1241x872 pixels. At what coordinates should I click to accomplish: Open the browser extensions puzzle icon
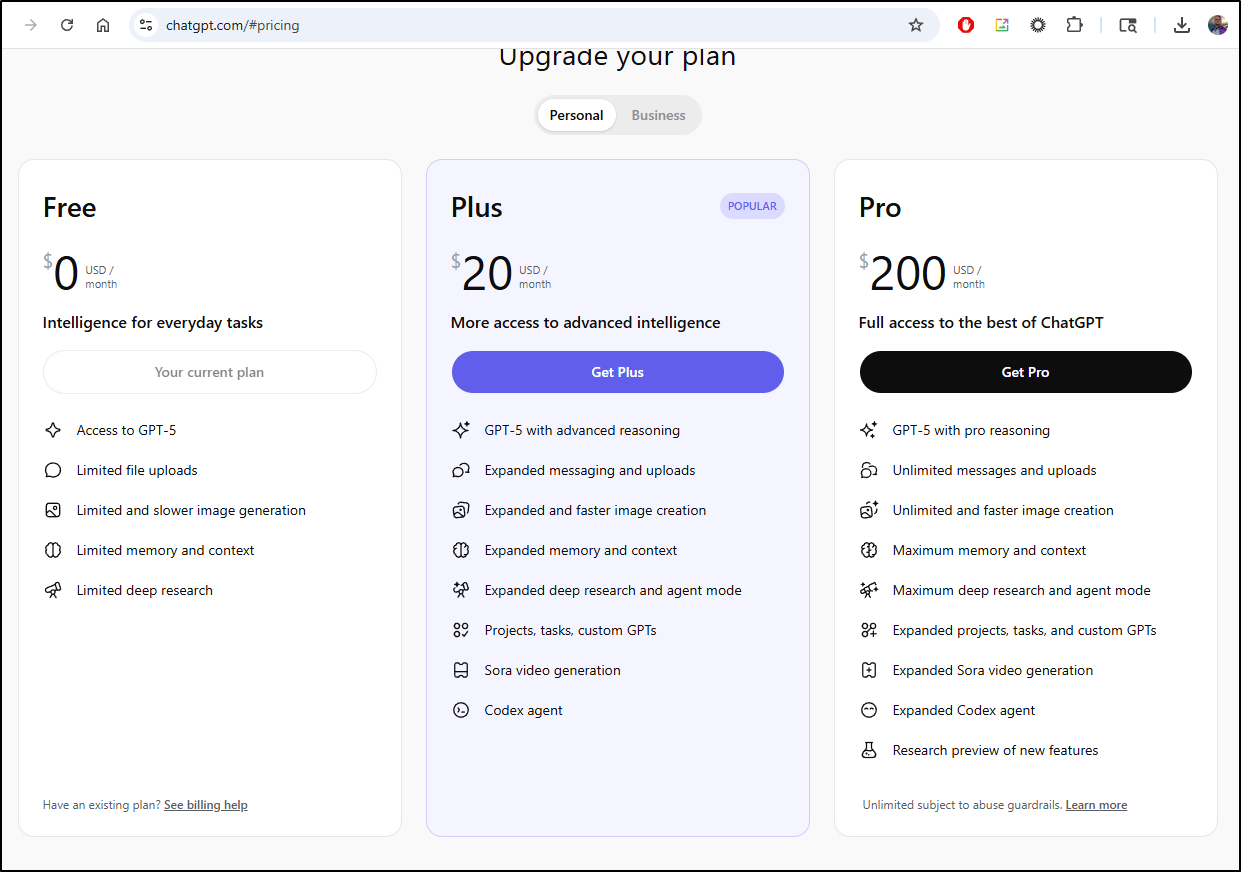[x=1074, y=25]
